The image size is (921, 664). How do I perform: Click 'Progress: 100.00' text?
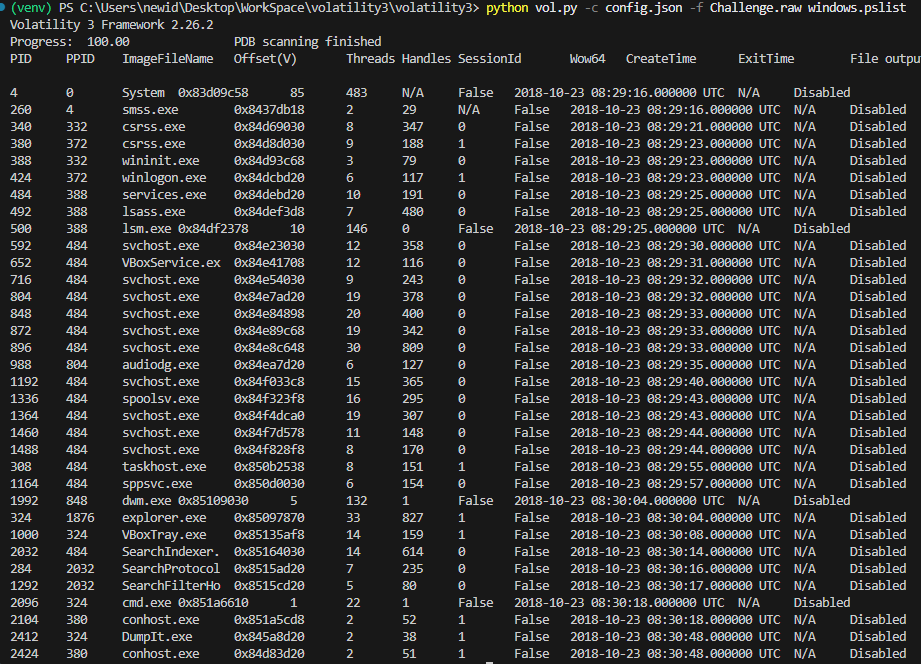70,42
